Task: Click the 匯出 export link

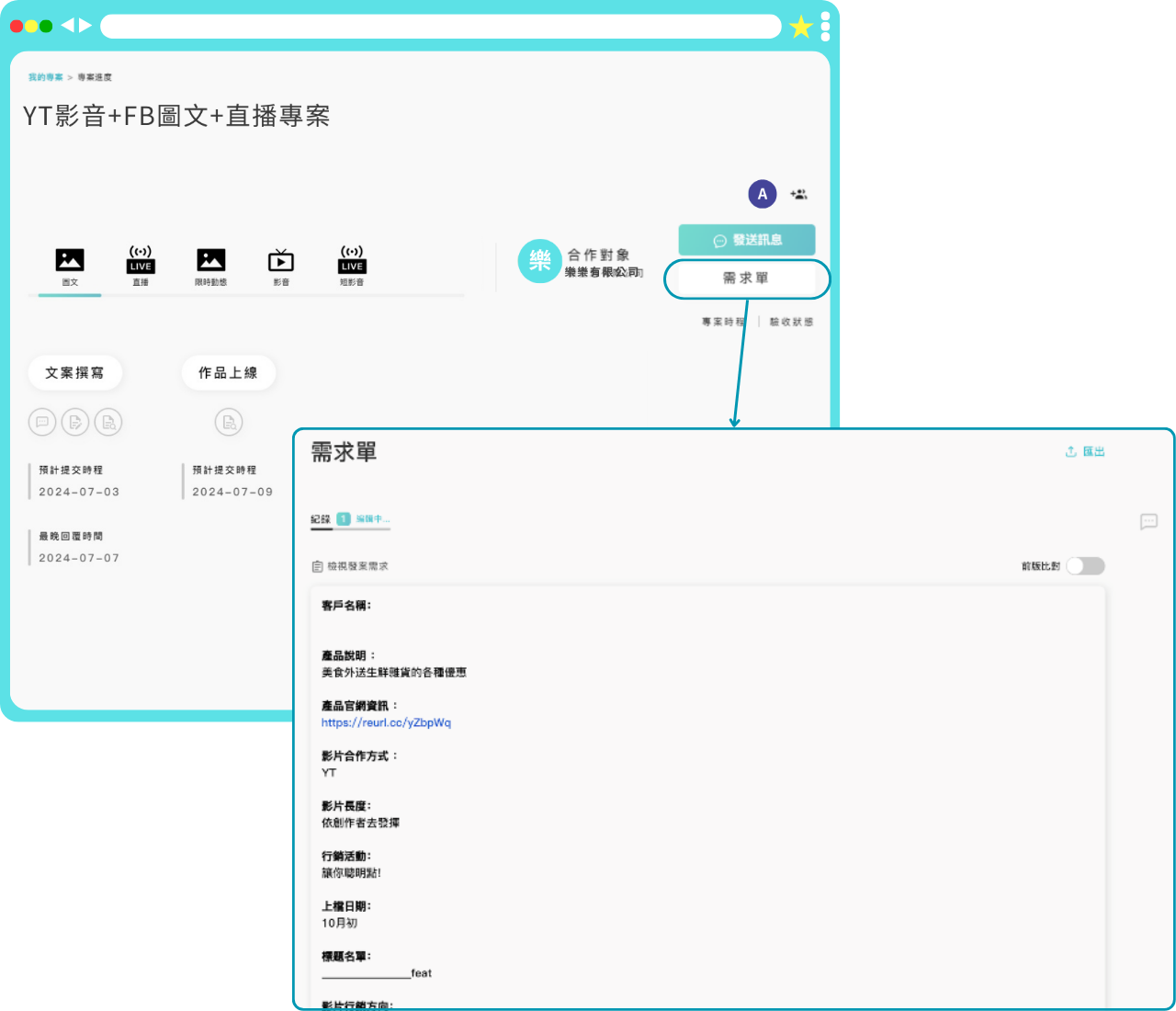Action: (x=1085, y=451)
